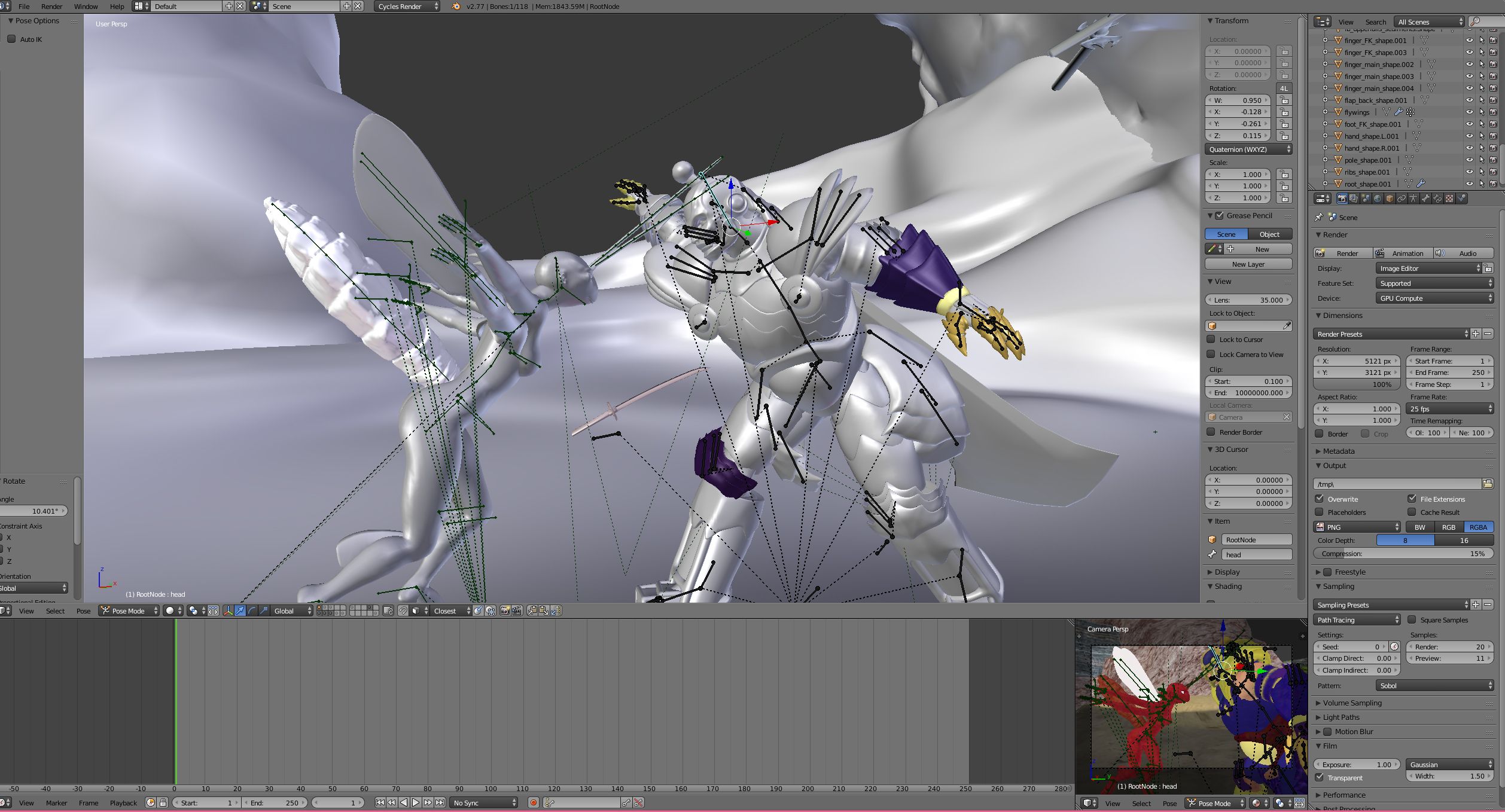Disable the Transparent film checkbox
This screenshot has height=812, width=1505.
[x=1320, y=777]
